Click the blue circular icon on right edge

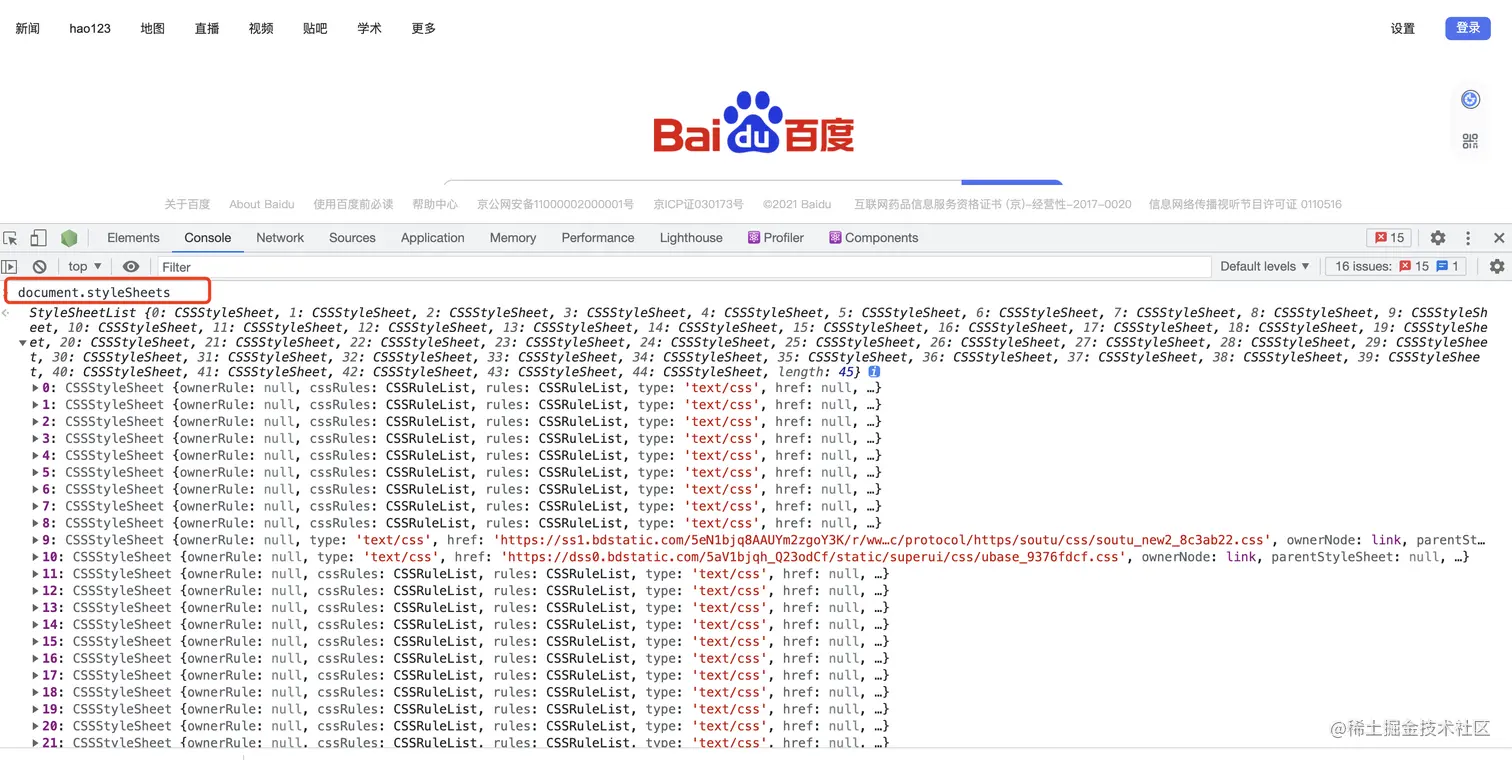pos(1470,99)
